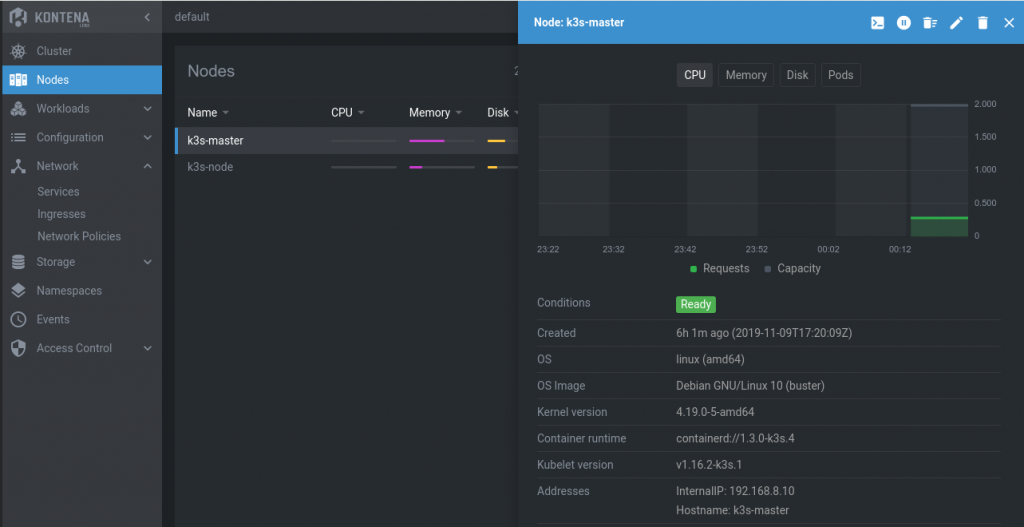Switch to the Disk chart tab

click(797, 75)
